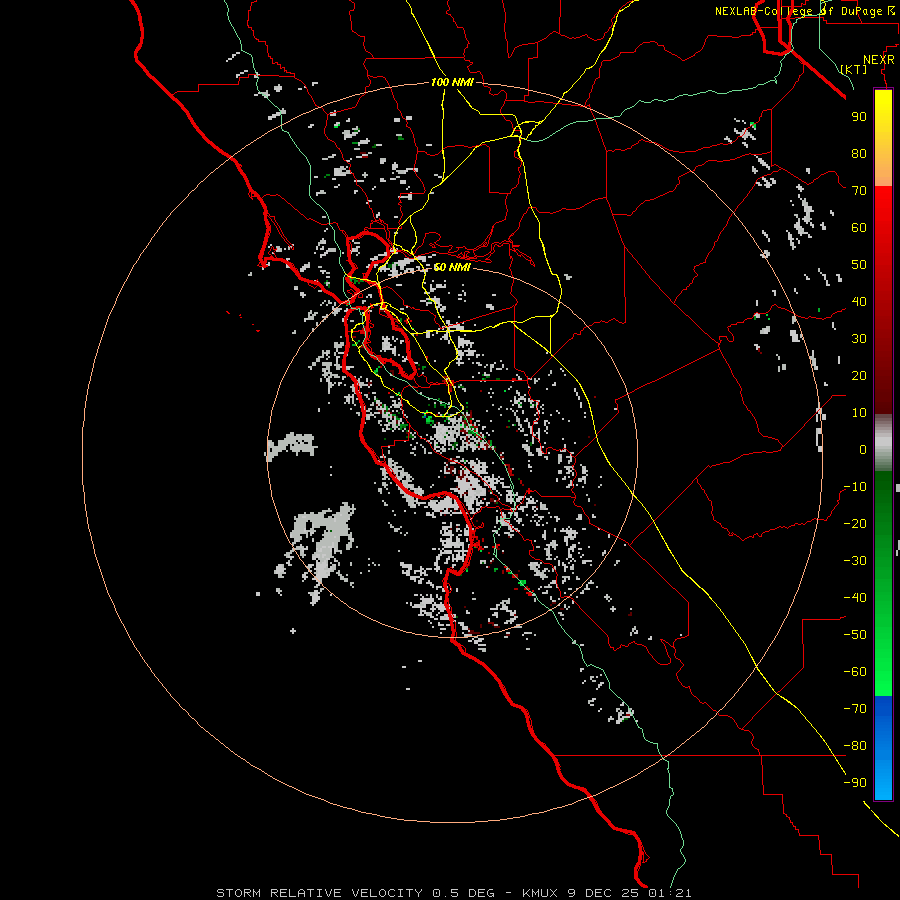Select the KMUX station identifier in caption
The height and width of the screenshot is (900, 900).
(x=540, y=893)
